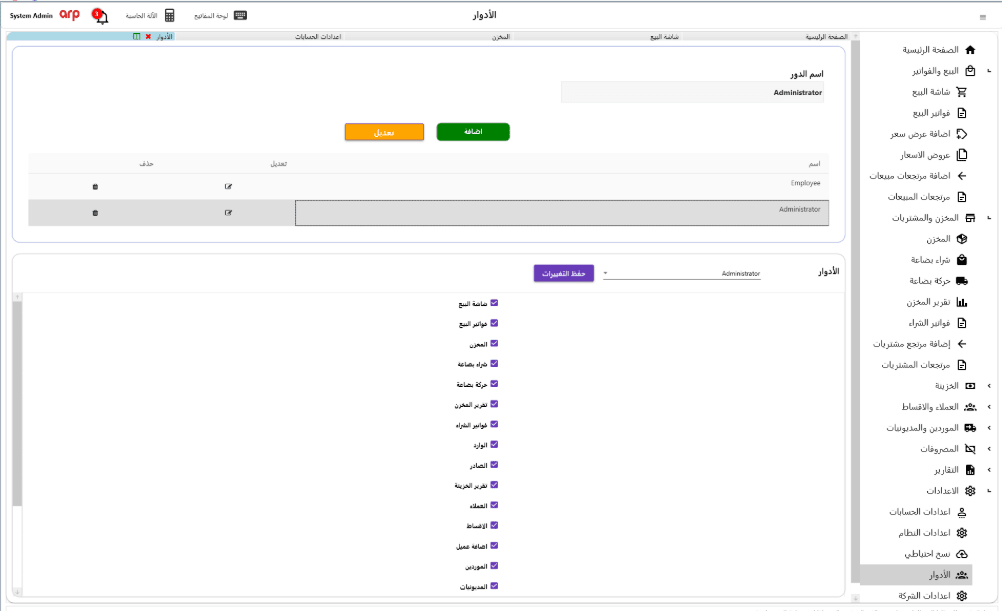This screenshot has height=611, width=1002.
Task: Switch to the شاشة البيع tab in tab strip
Action: (x=665, y=37)
